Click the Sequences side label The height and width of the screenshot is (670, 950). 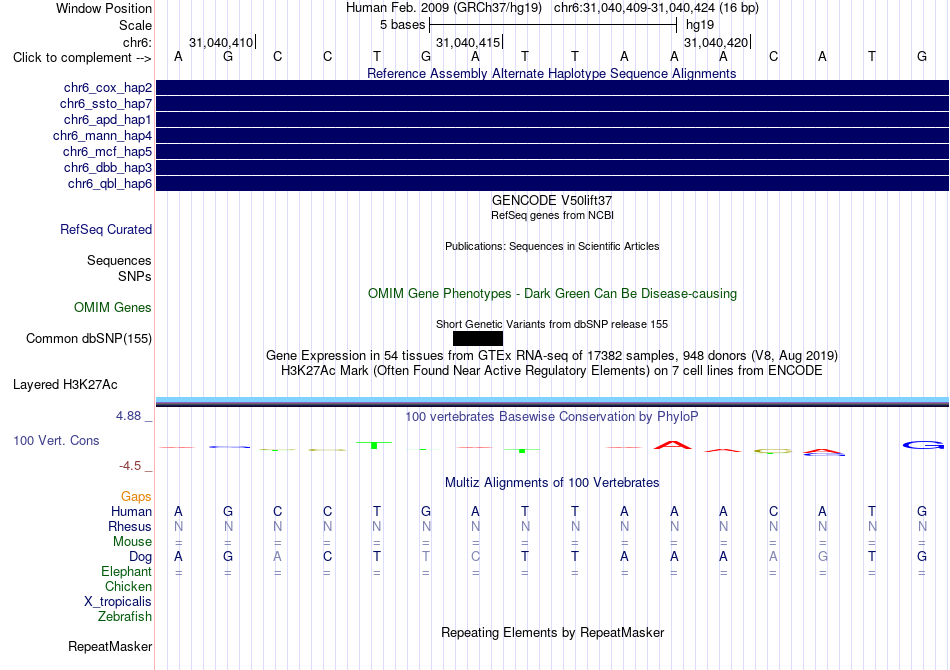tap(119, 260)
